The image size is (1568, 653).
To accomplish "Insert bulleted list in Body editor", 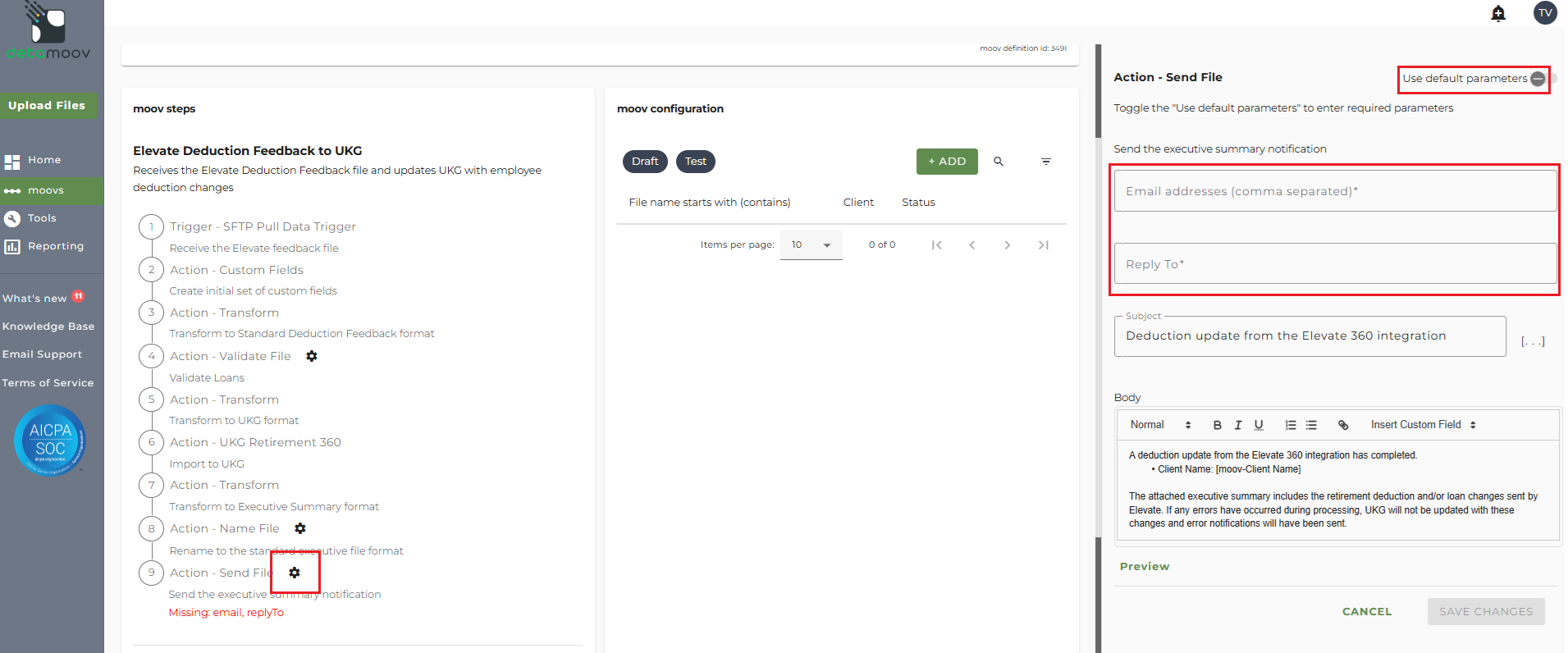I will pos(1311,425).
